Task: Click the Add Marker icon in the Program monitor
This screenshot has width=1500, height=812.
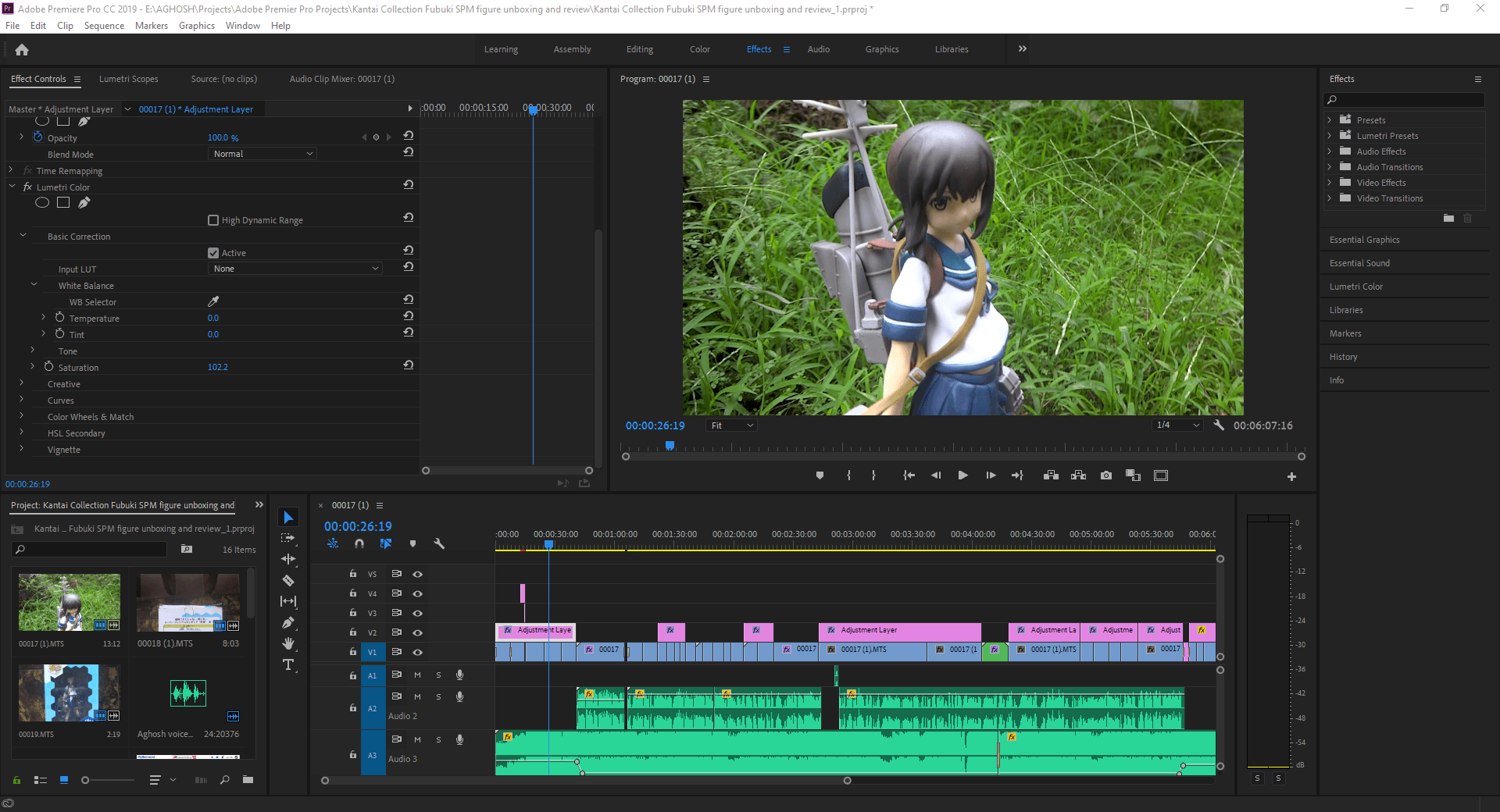Action: pos(820,475)
